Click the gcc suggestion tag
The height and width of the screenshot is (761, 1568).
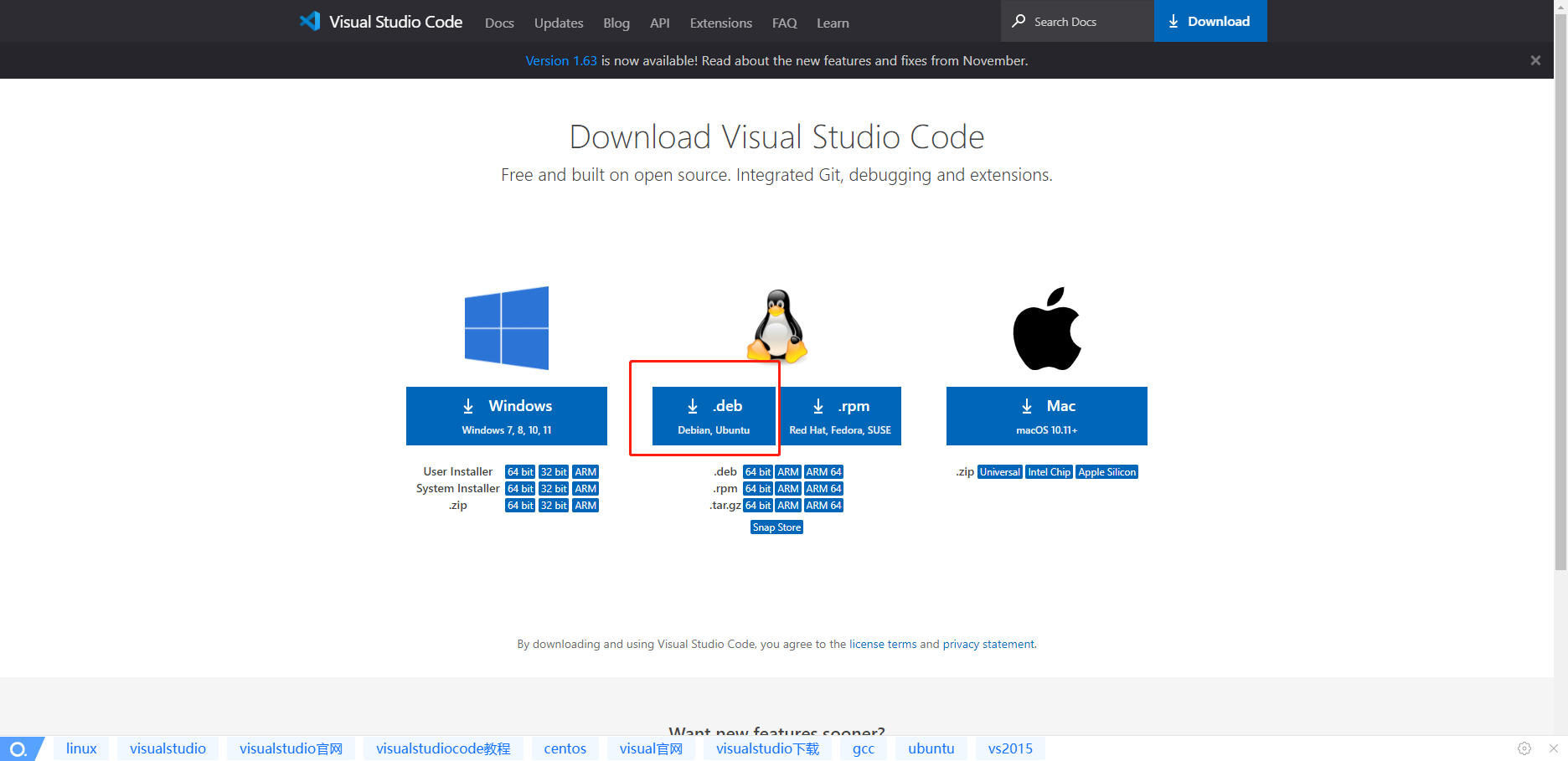(864, 748)
